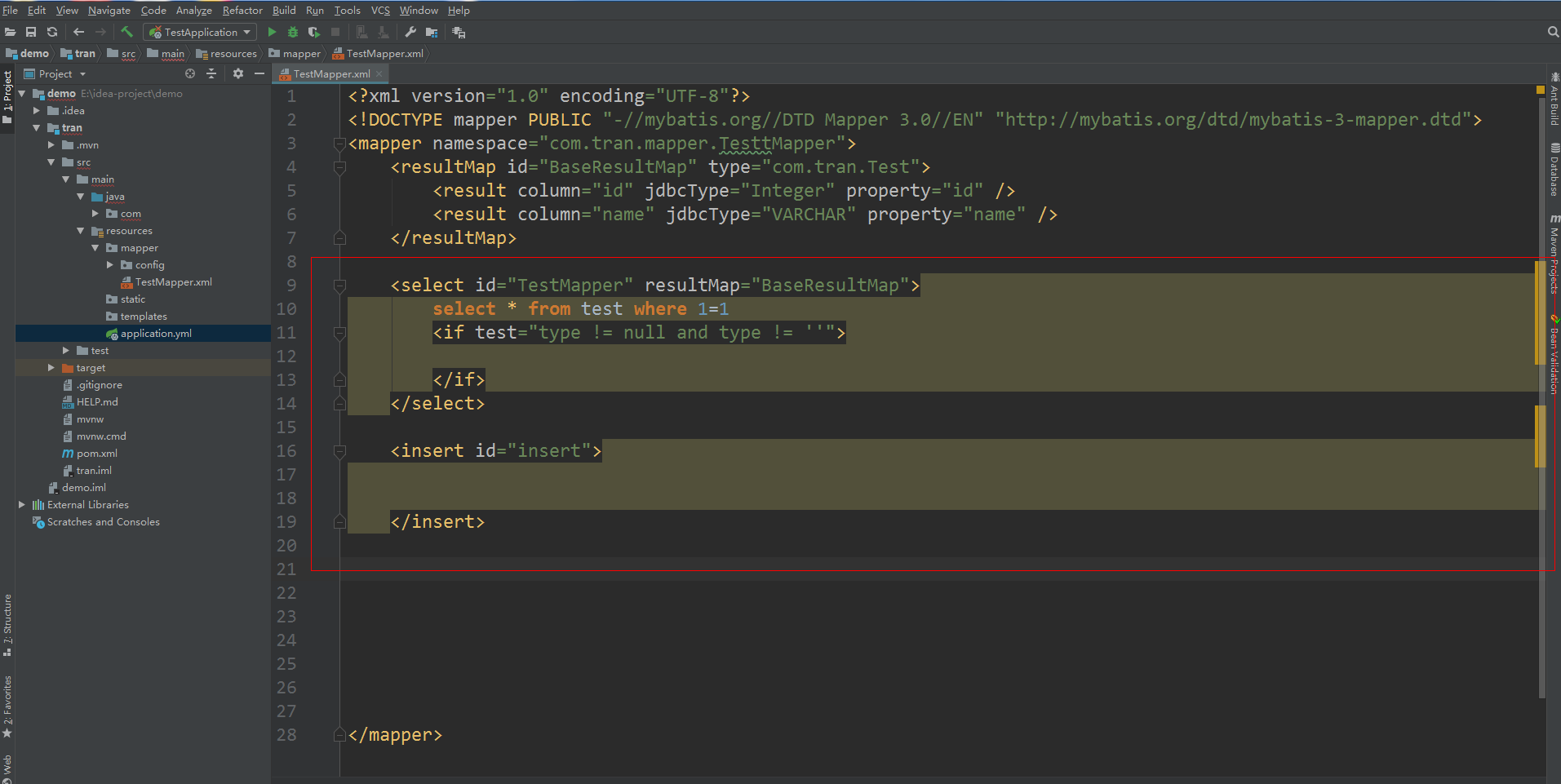1561x784 pixels.
Task: Toggle the Structure tool window button
Action: (x=7, y=625)
